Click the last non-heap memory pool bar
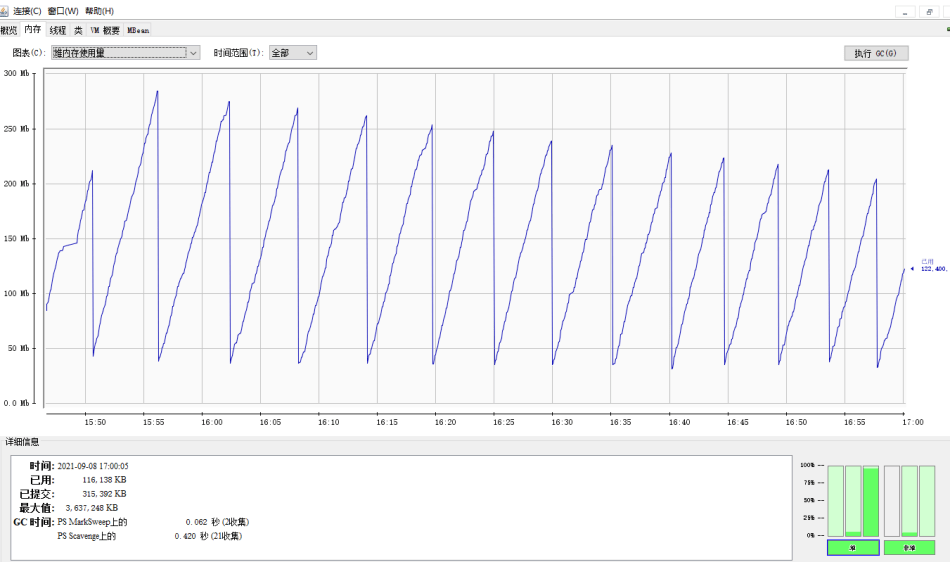This screenshot has height=562, width=950. coord(927,501)
